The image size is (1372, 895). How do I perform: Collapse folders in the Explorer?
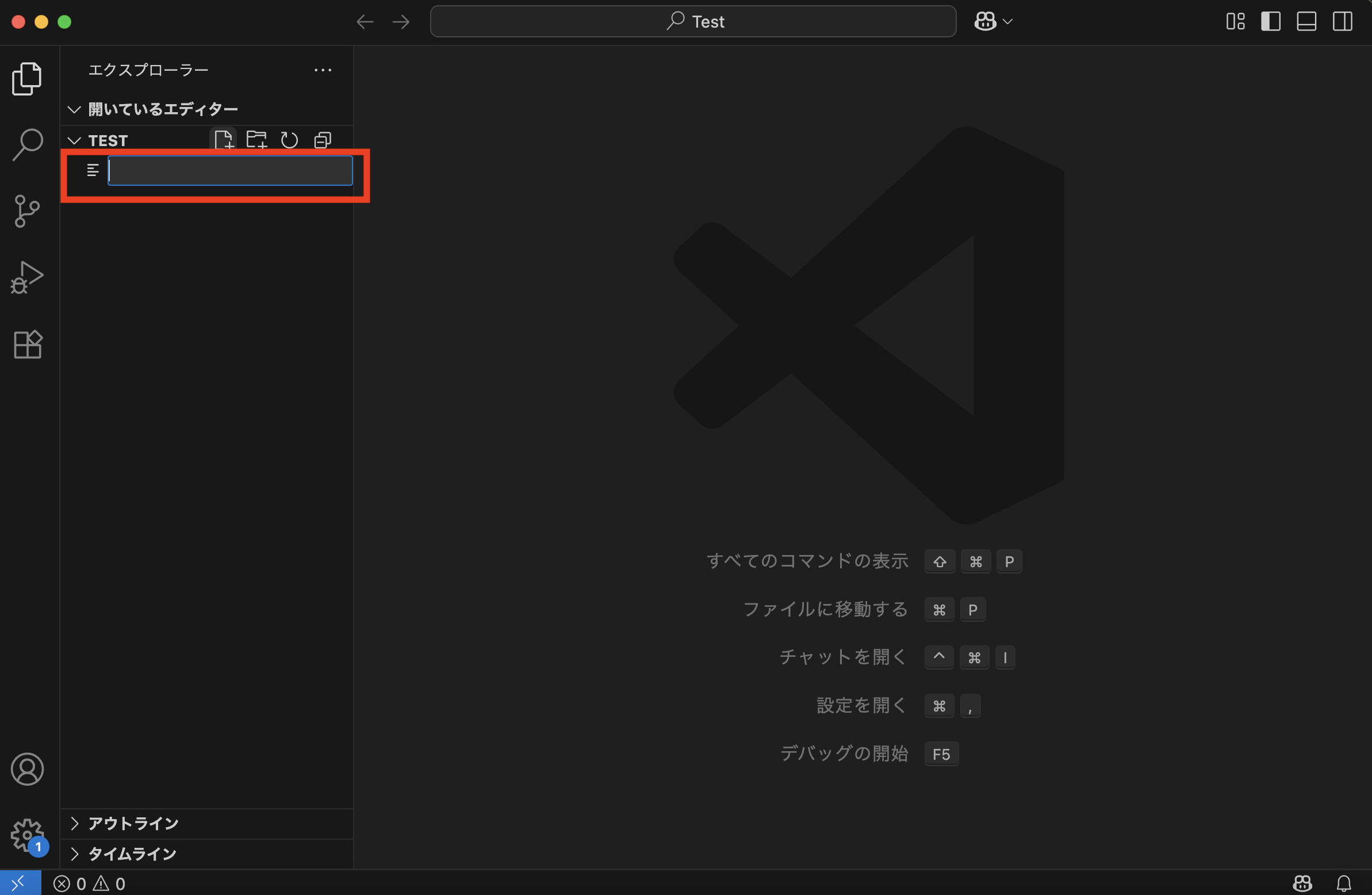point(322,139)
